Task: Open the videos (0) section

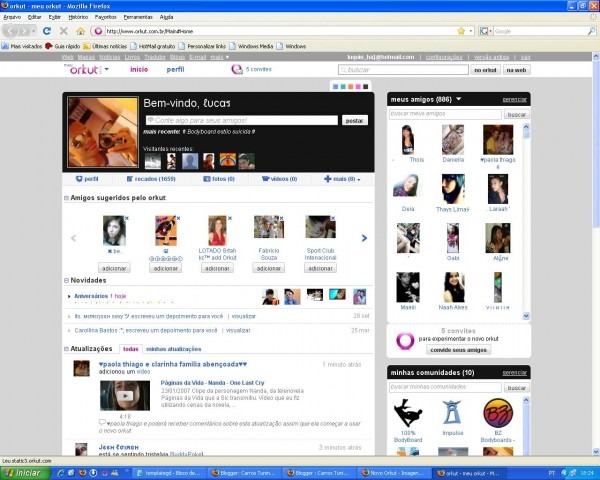Action: coord(280,179)
